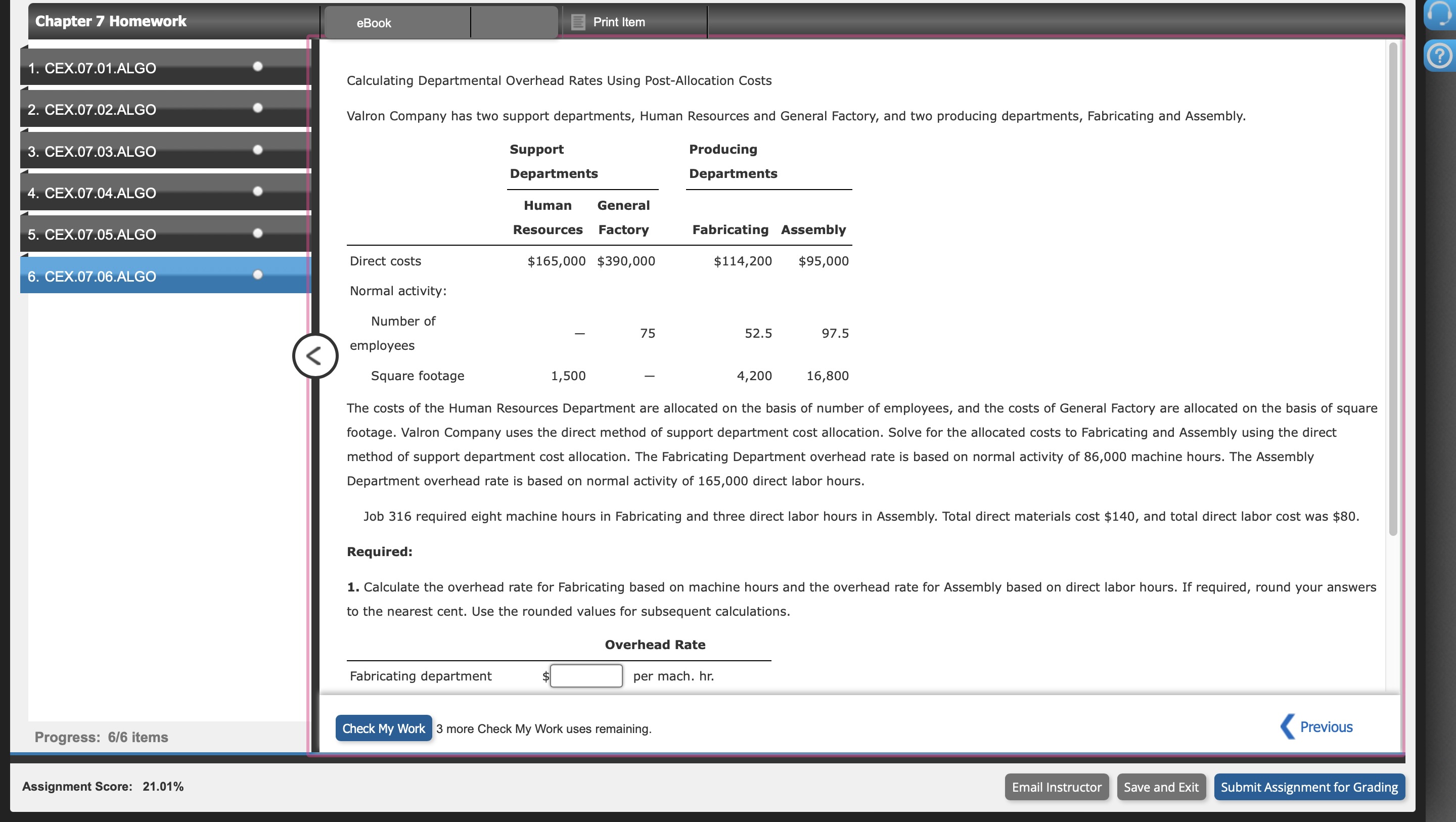Collapse the sidebar with the circle arrow
The height and width of the screenshot is (822, 1456).
click(x=315, y=355)
